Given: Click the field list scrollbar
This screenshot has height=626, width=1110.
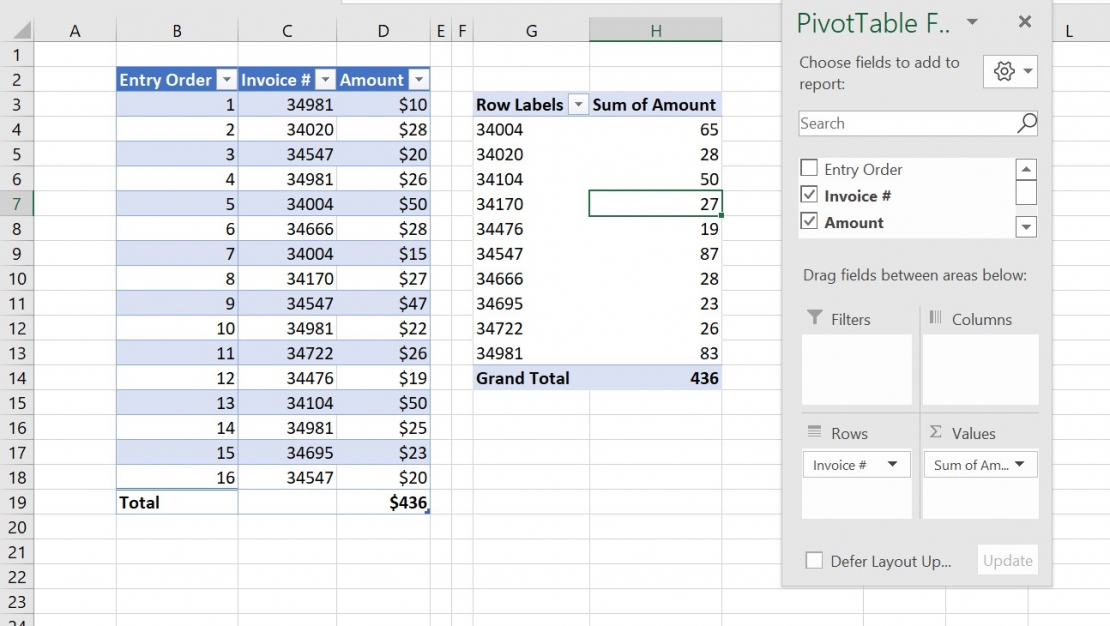Looking at the screenshot, I should click(x=1026, y=195).
